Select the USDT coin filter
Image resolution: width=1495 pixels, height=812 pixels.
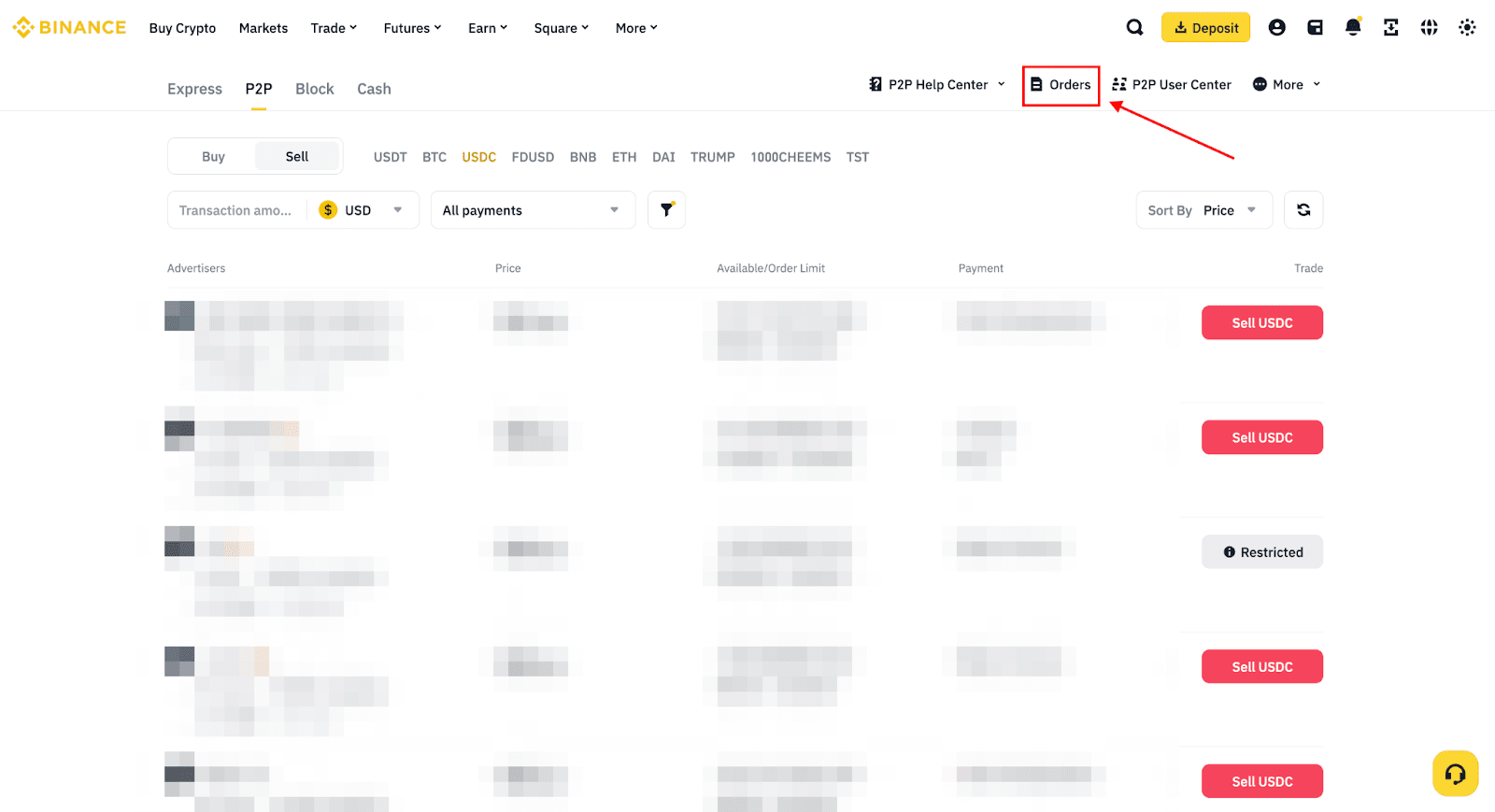coord(391,157)
